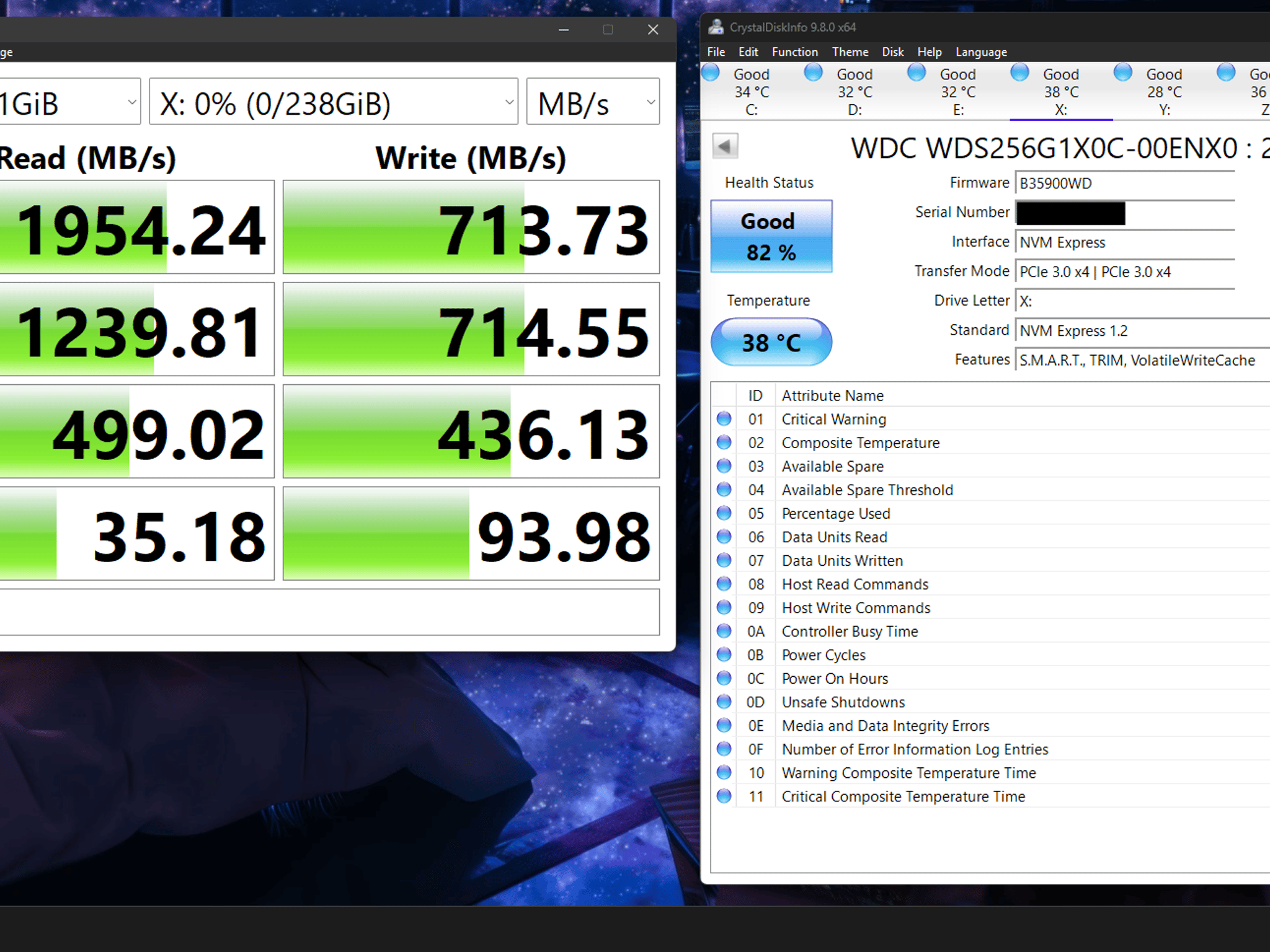Click Available Spare Threshold status indicator

coord(724,490)
